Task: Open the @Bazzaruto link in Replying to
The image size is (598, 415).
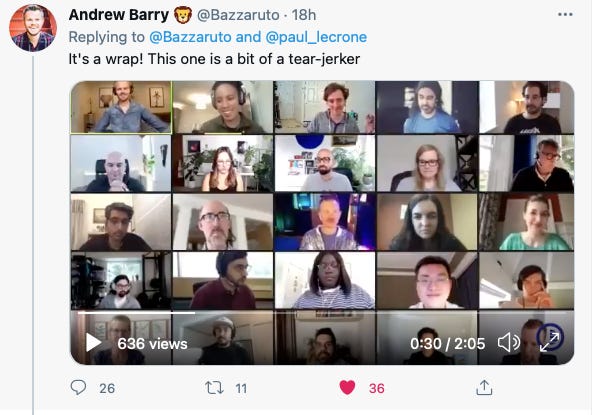Action: click(190, 37)
